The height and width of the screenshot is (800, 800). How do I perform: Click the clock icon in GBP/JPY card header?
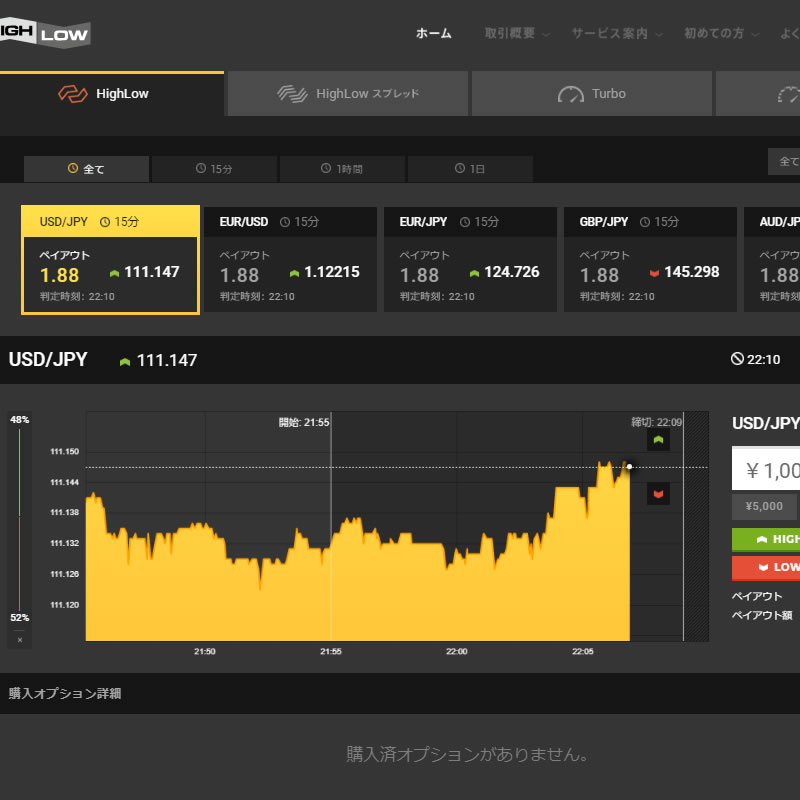645,222
